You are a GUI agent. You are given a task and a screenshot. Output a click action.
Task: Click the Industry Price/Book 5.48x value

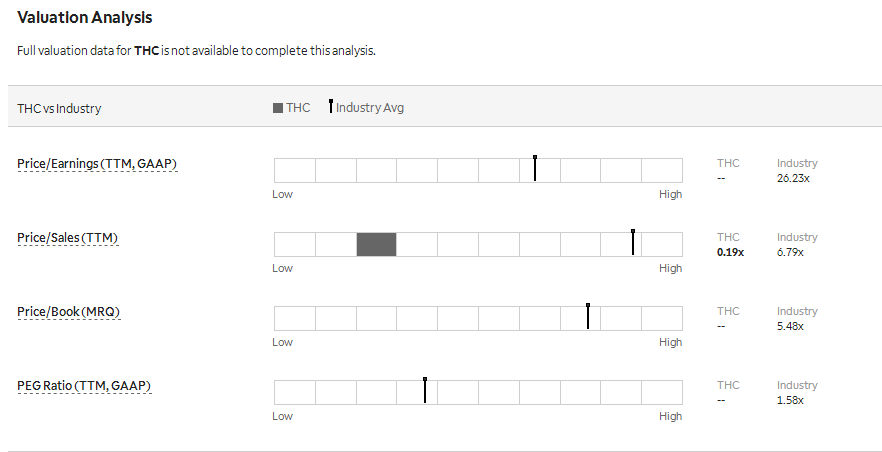point(790,326)
